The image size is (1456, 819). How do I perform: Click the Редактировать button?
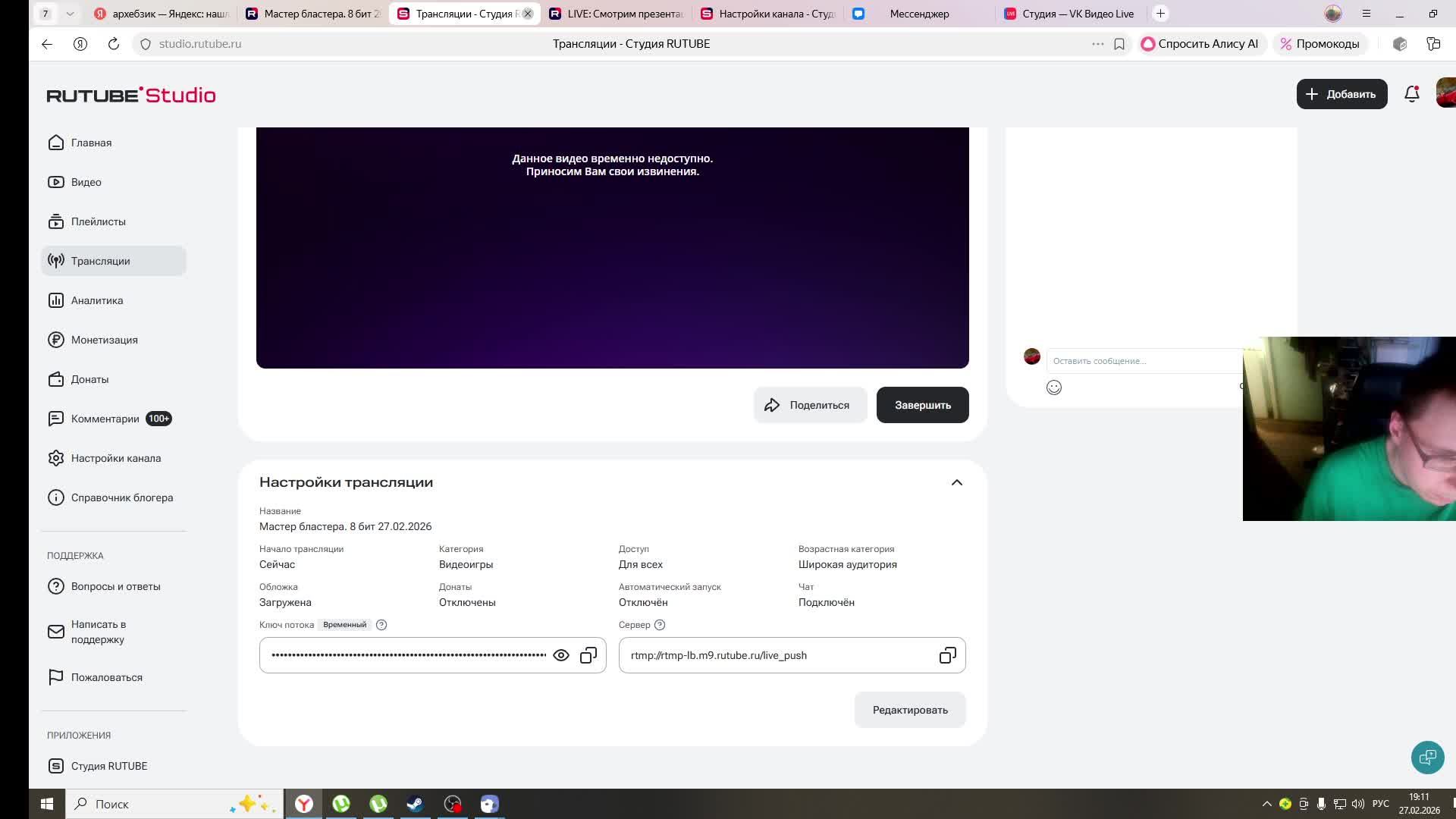[910, 710]
